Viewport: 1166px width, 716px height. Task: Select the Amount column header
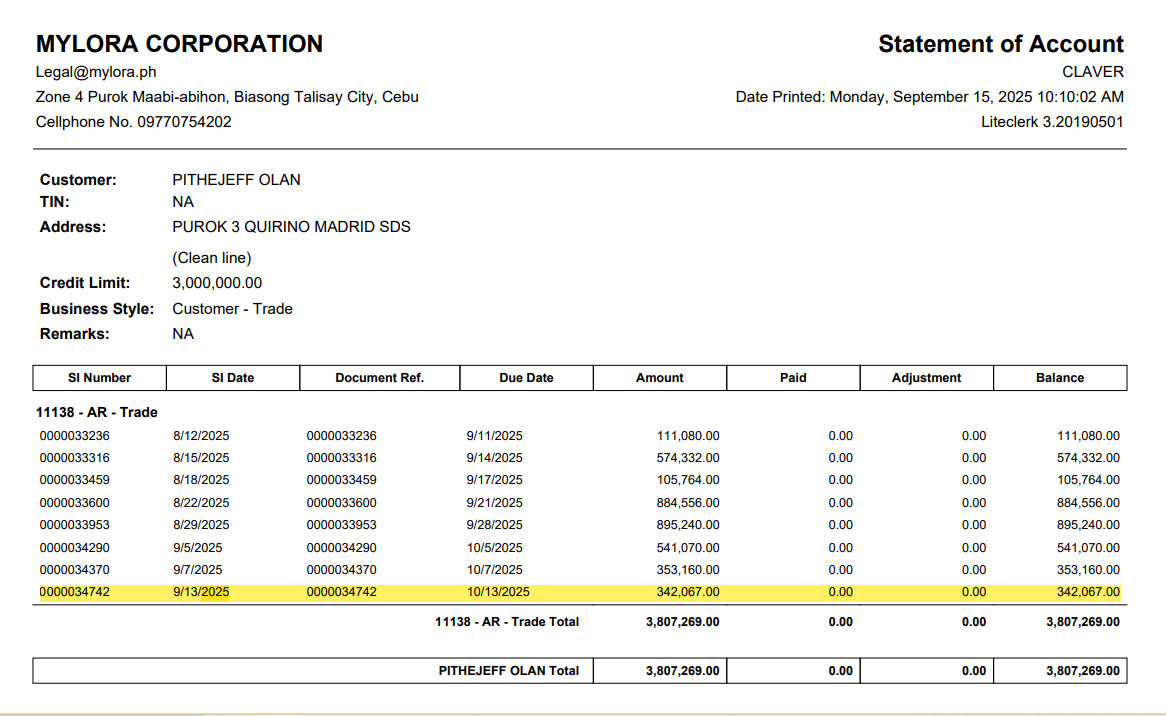coord(660,378)
